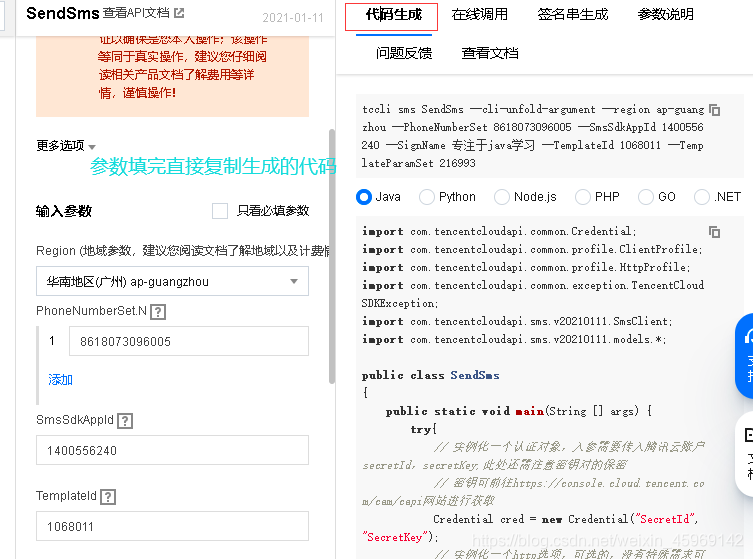The height and width of the screenshot is (559, 753).
Task: Open PhoneNumberSet.N help tooltip icon
Action: (158, 312)
